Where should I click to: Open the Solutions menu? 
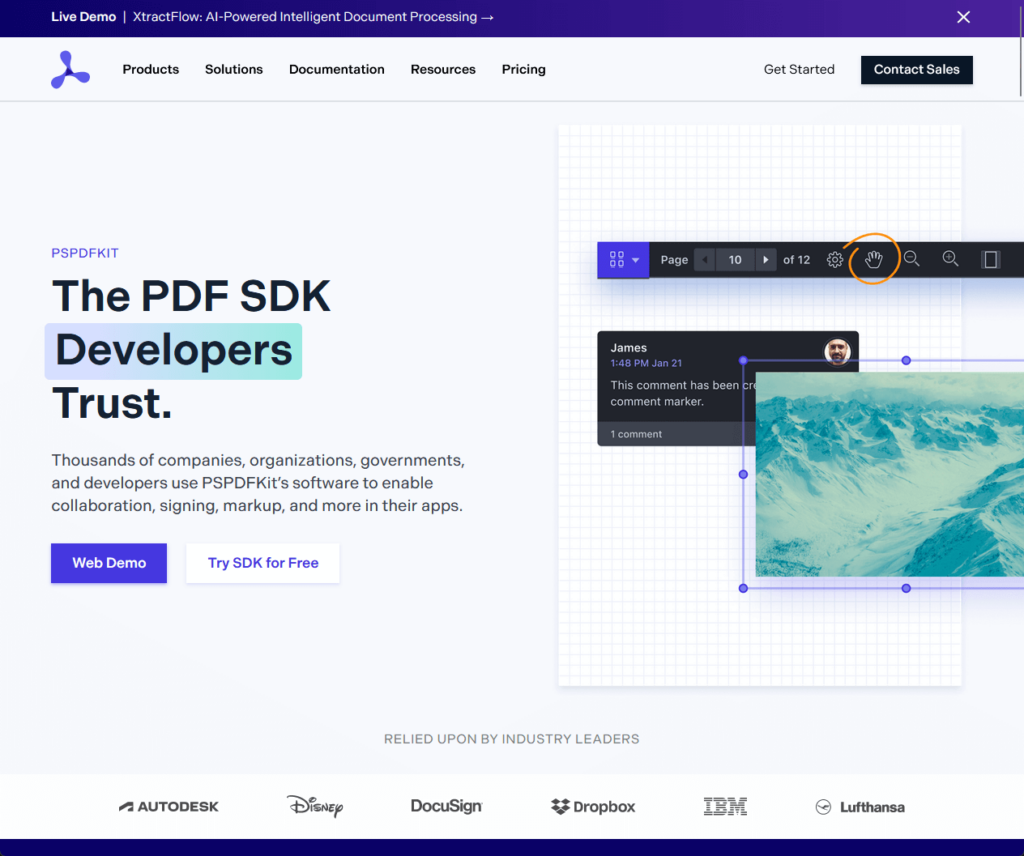[234, 69]
